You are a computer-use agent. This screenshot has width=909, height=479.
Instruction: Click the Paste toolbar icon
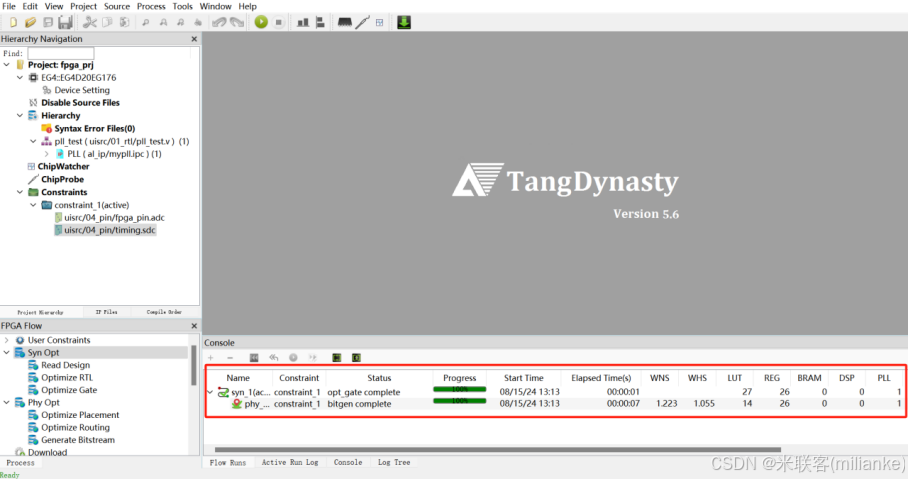(124, 23)
